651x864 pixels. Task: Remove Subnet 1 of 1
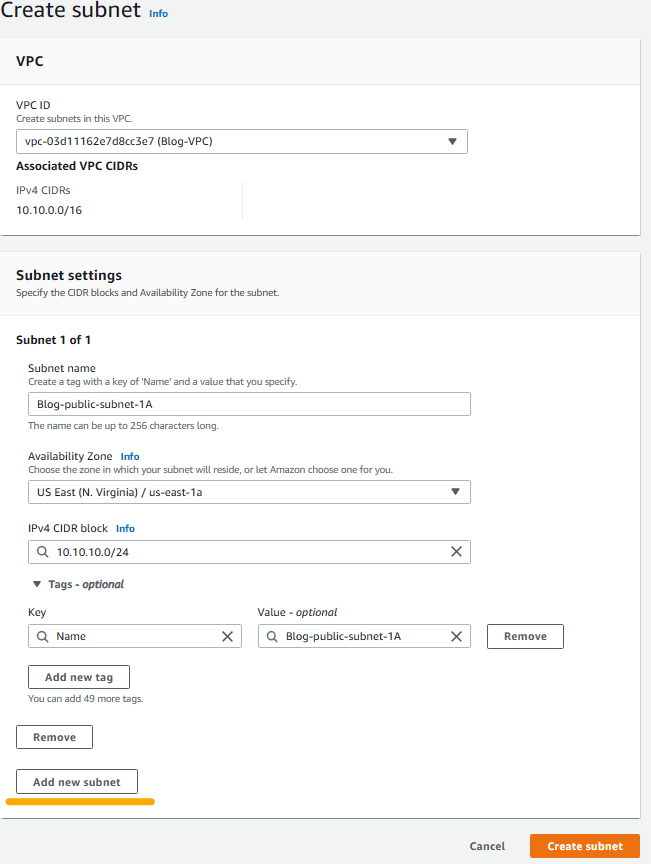[54, 737]
